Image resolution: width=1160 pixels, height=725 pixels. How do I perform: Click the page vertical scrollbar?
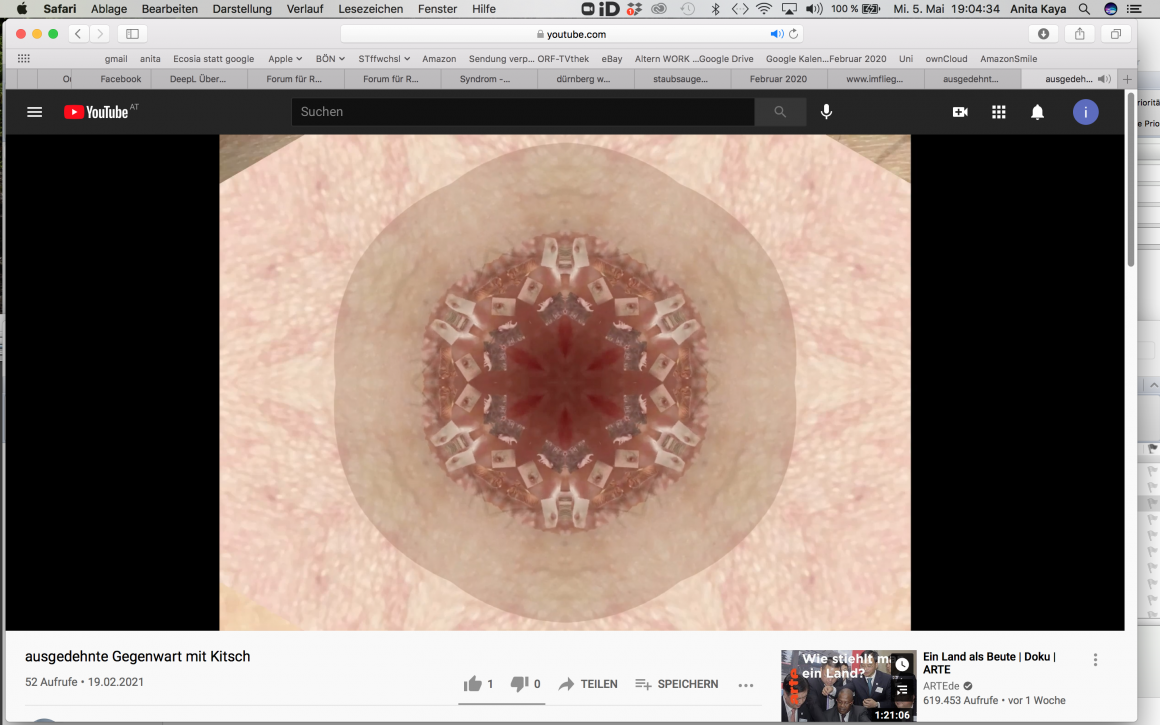pos(1131,180)
